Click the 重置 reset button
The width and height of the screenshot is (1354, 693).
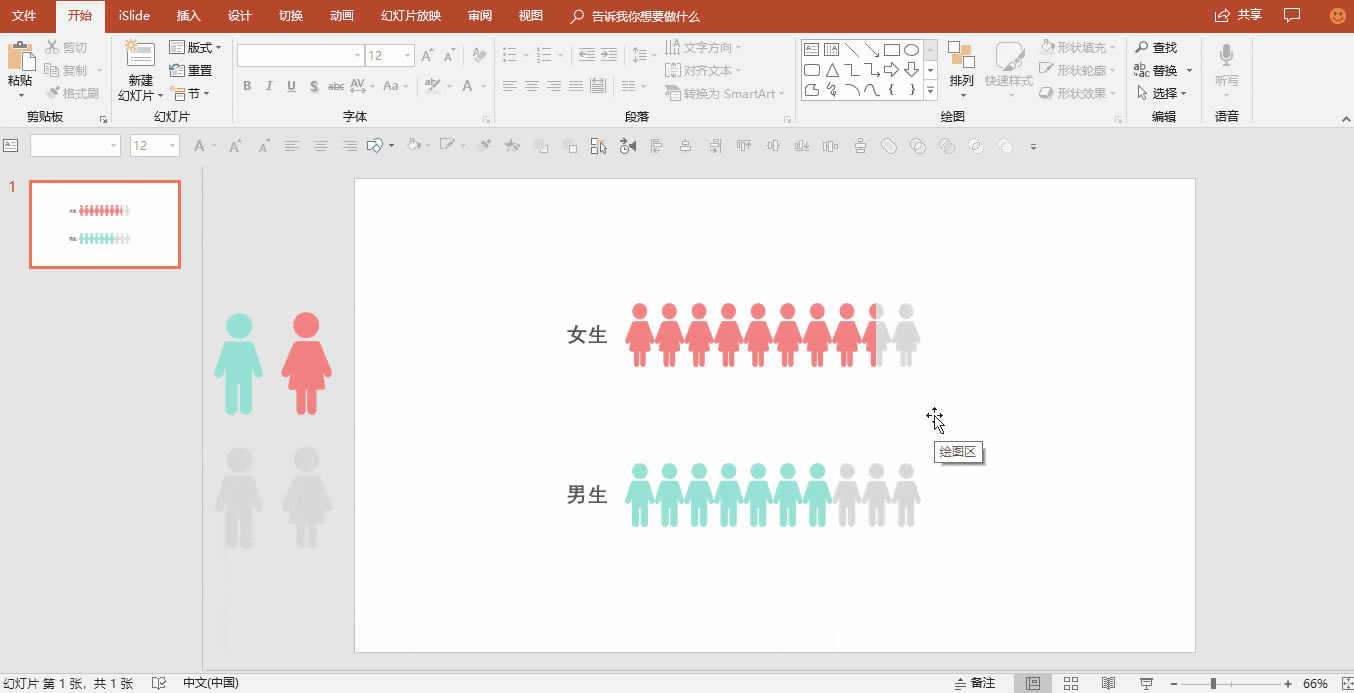[x=191, y=70]
